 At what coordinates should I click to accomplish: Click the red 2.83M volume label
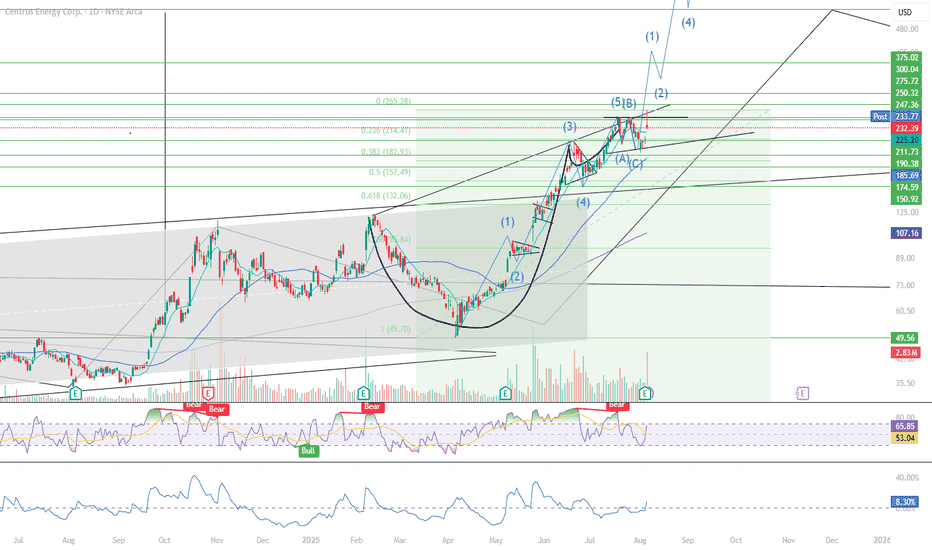click(906, 353)
